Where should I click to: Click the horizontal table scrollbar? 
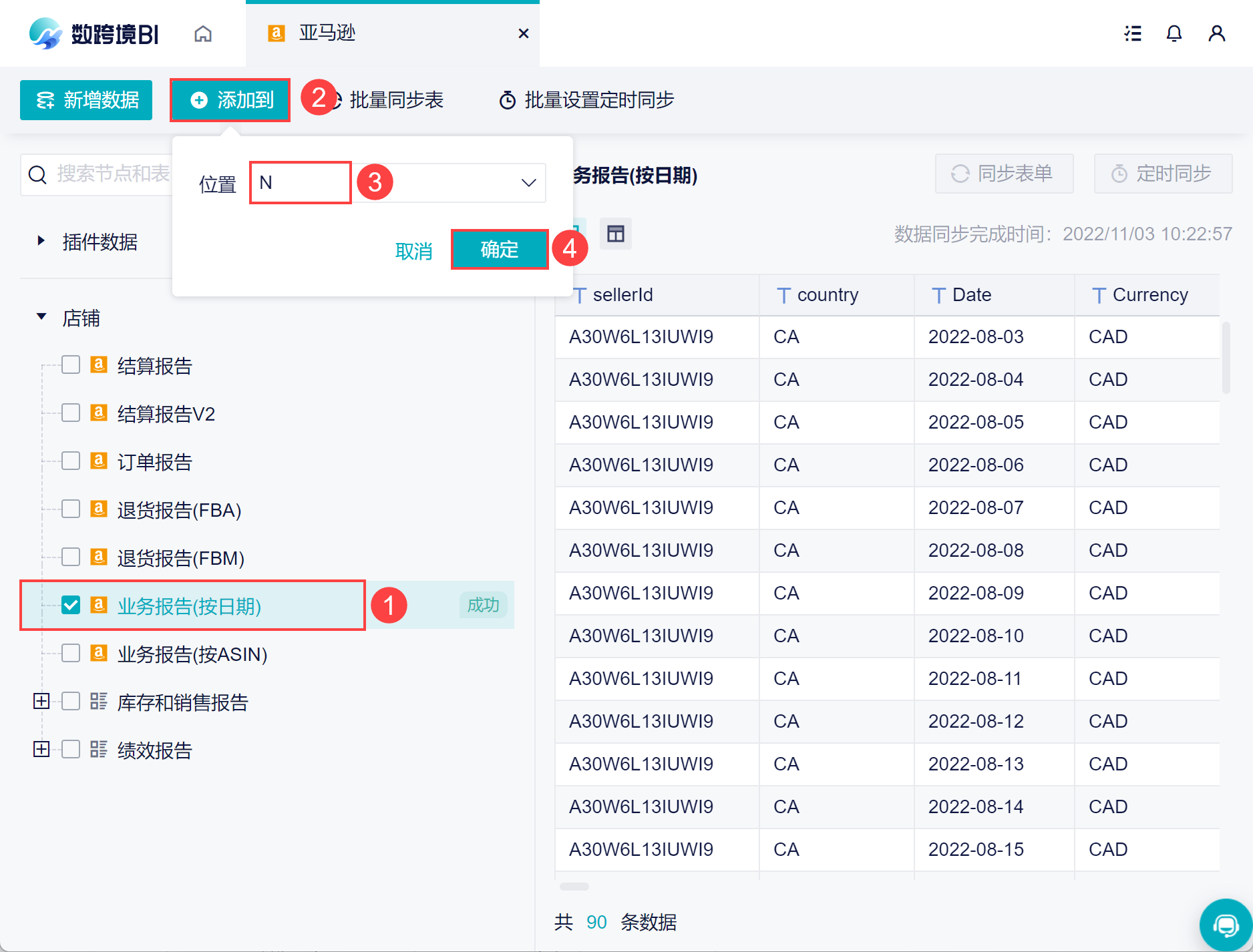coord(574,887)
